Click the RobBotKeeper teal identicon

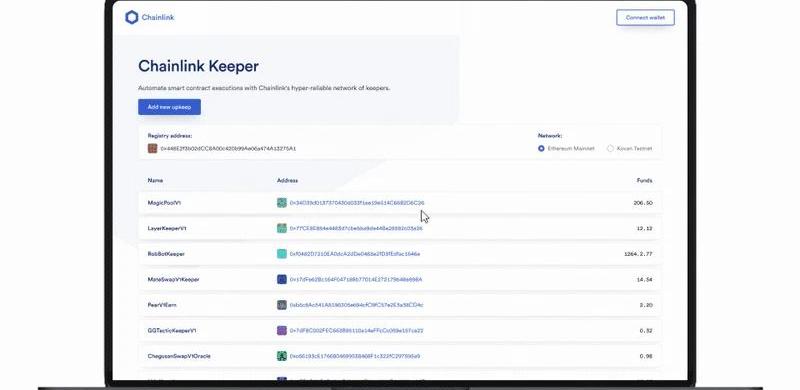point(282,254)
